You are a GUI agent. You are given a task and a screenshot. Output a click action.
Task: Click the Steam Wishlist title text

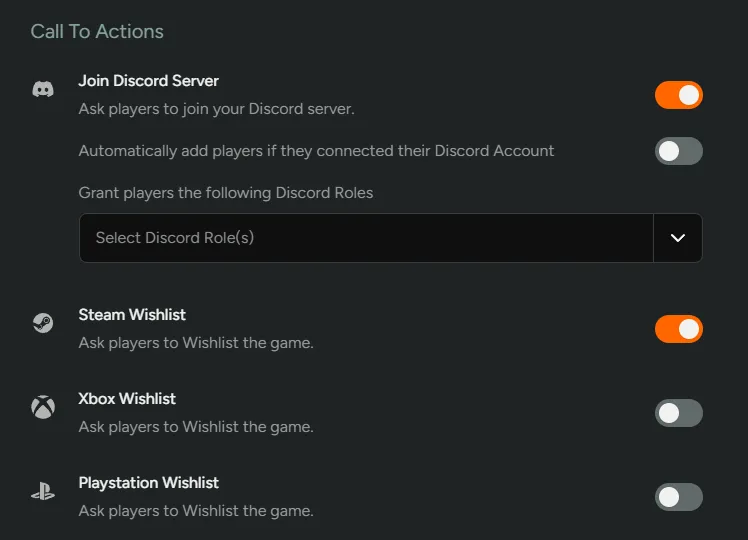pyautogui.click(x=132, y=314)
